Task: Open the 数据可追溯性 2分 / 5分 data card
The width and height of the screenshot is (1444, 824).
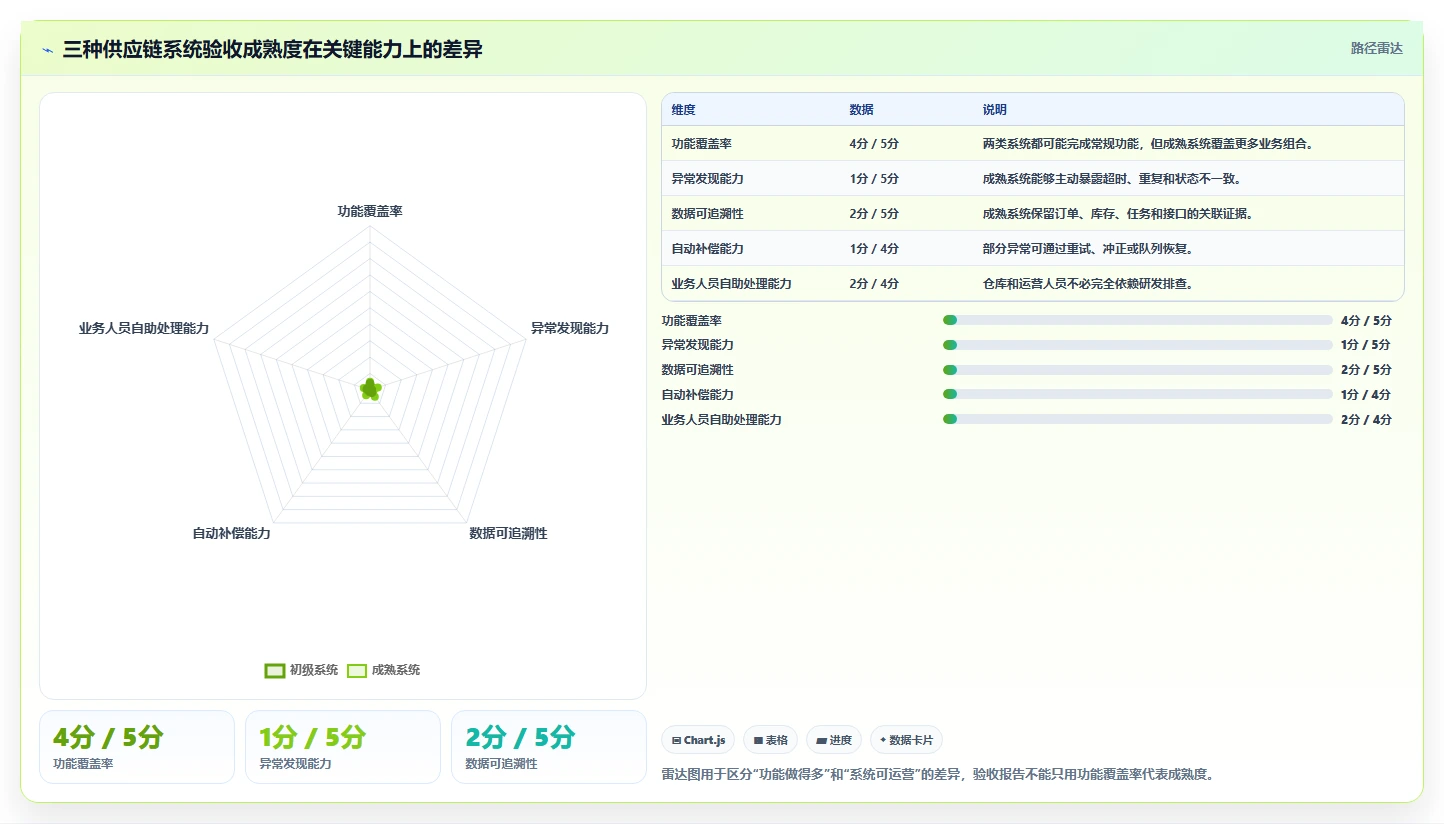Action: coord(549,747)
